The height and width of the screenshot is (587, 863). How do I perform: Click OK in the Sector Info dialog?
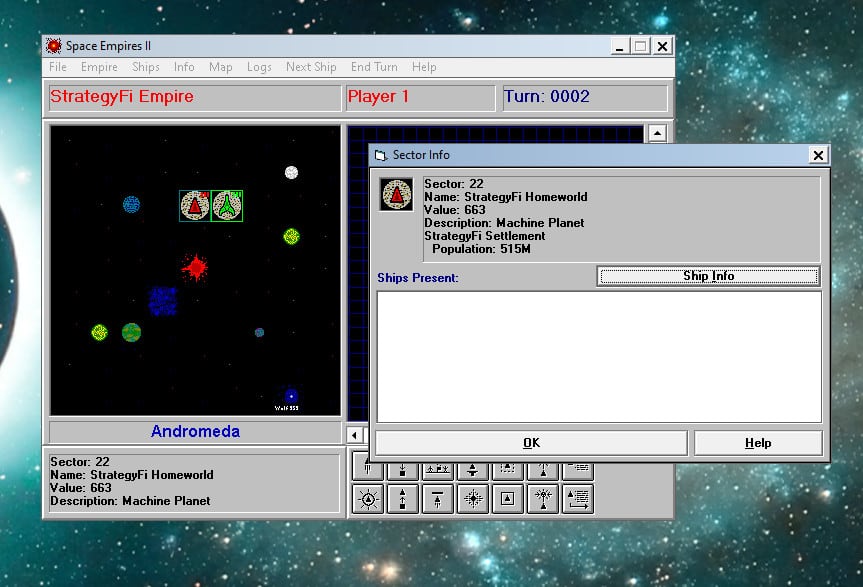(x=530, y=443)
